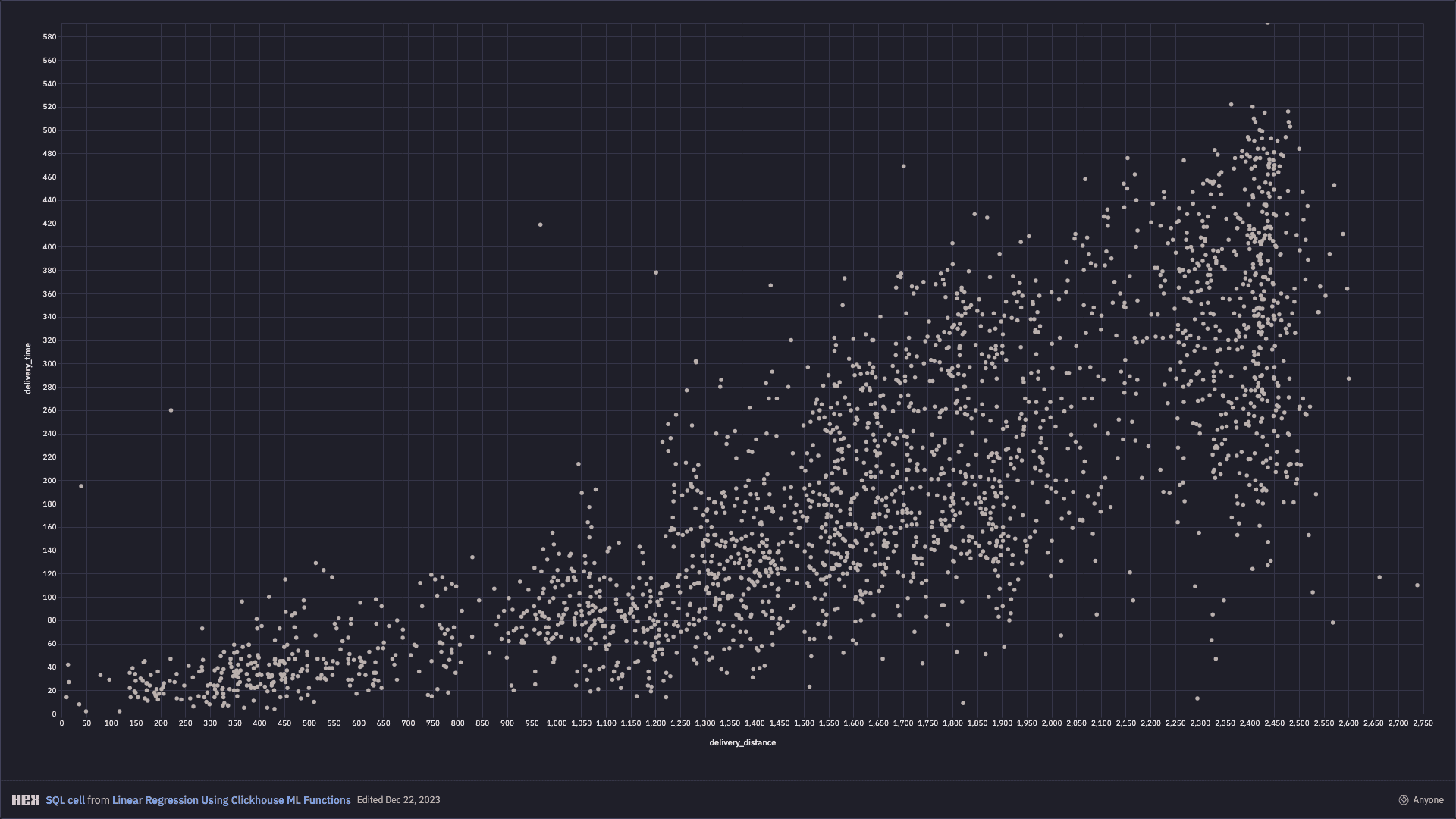Click the y-axis label 100

[49, 598]
